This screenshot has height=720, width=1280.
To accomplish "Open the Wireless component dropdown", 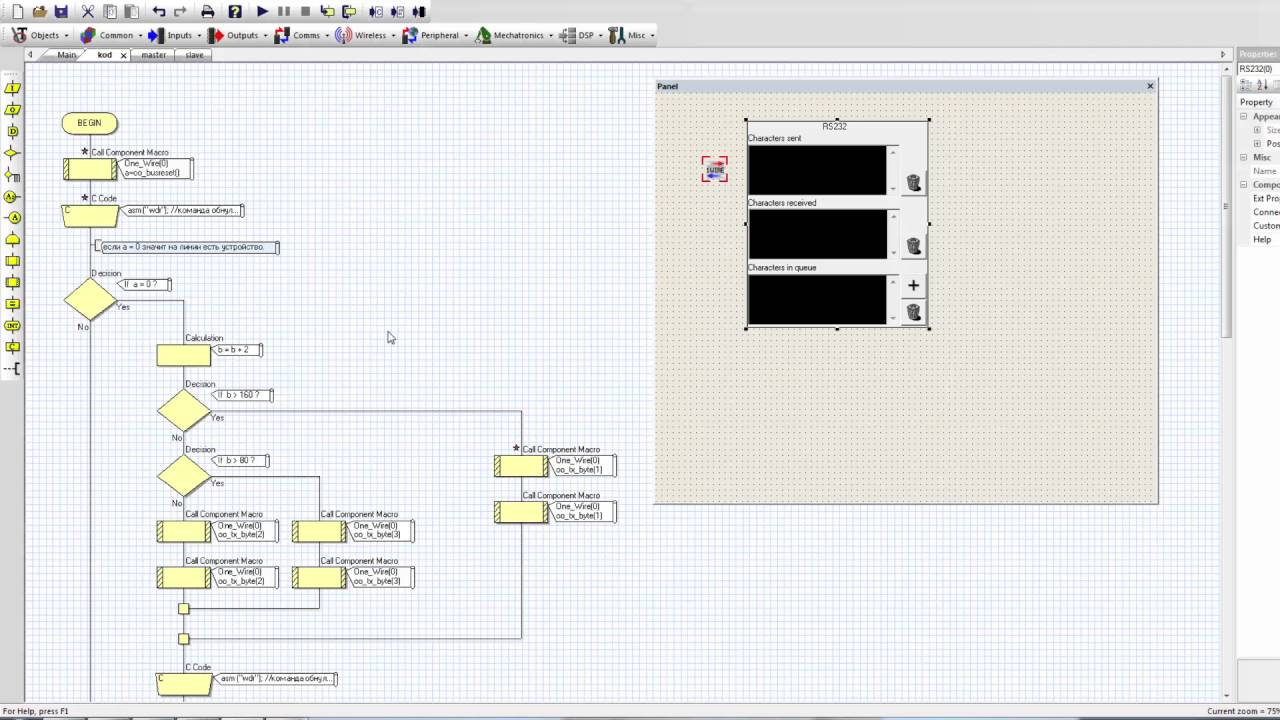I will coord(365,35).
